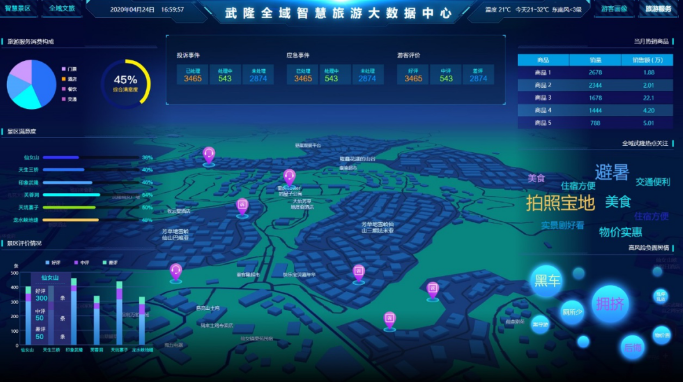Click the 黑车 bubble
Viewport: 683px width, 382px height.
coord(547,281)
